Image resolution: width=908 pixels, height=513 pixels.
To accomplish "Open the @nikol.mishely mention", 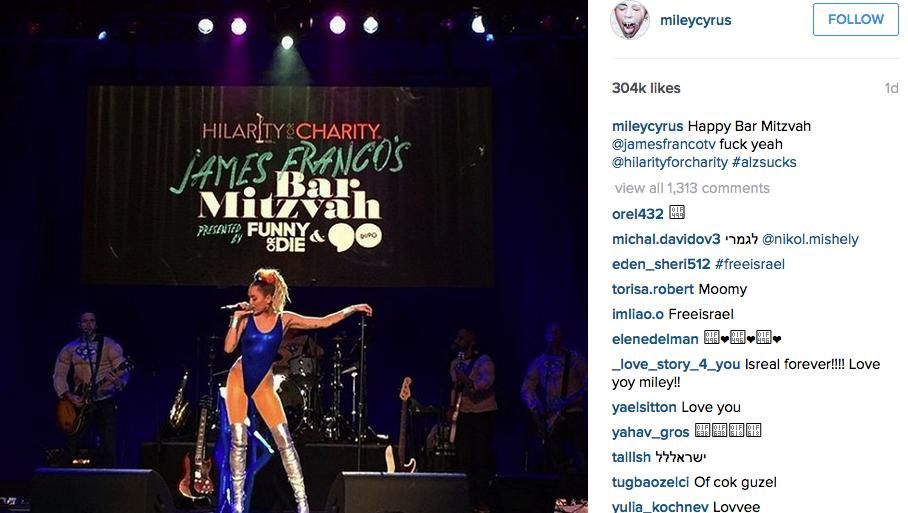I will pyautogui.click(x=810, y=239).
